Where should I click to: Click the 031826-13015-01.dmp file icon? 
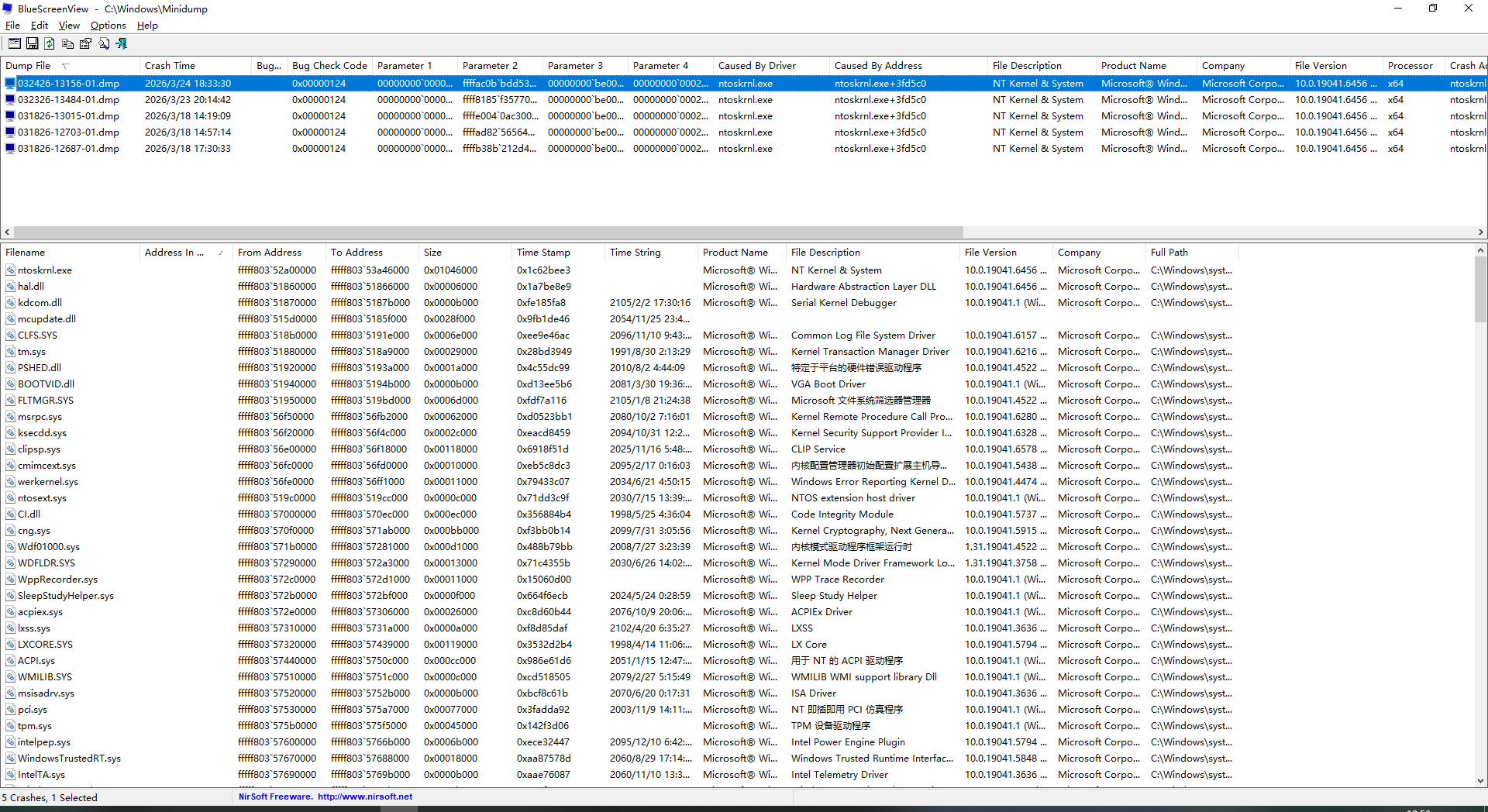pyautogui.click(x=10, y=116)
